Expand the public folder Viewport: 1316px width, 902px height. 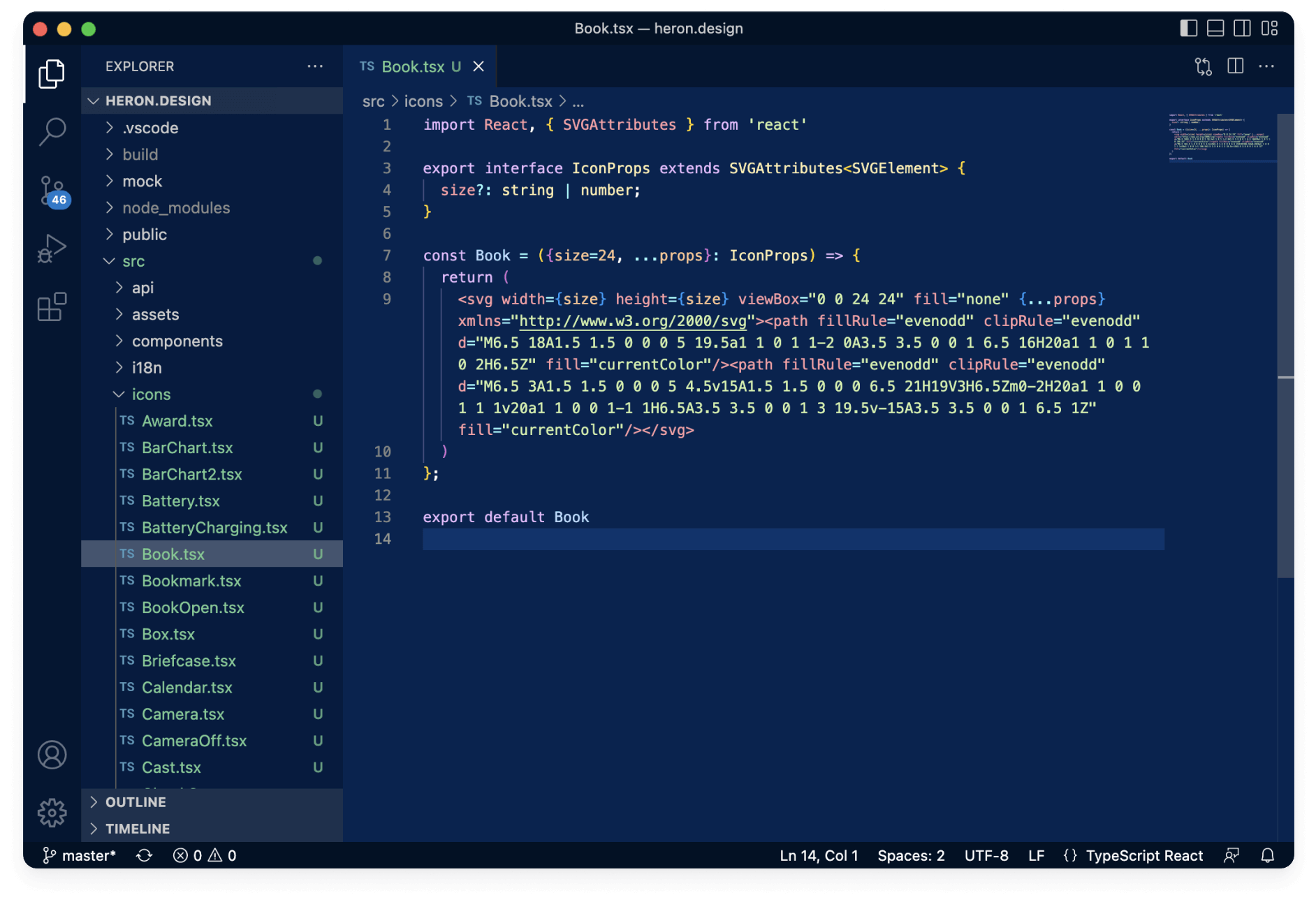point(212,234)
